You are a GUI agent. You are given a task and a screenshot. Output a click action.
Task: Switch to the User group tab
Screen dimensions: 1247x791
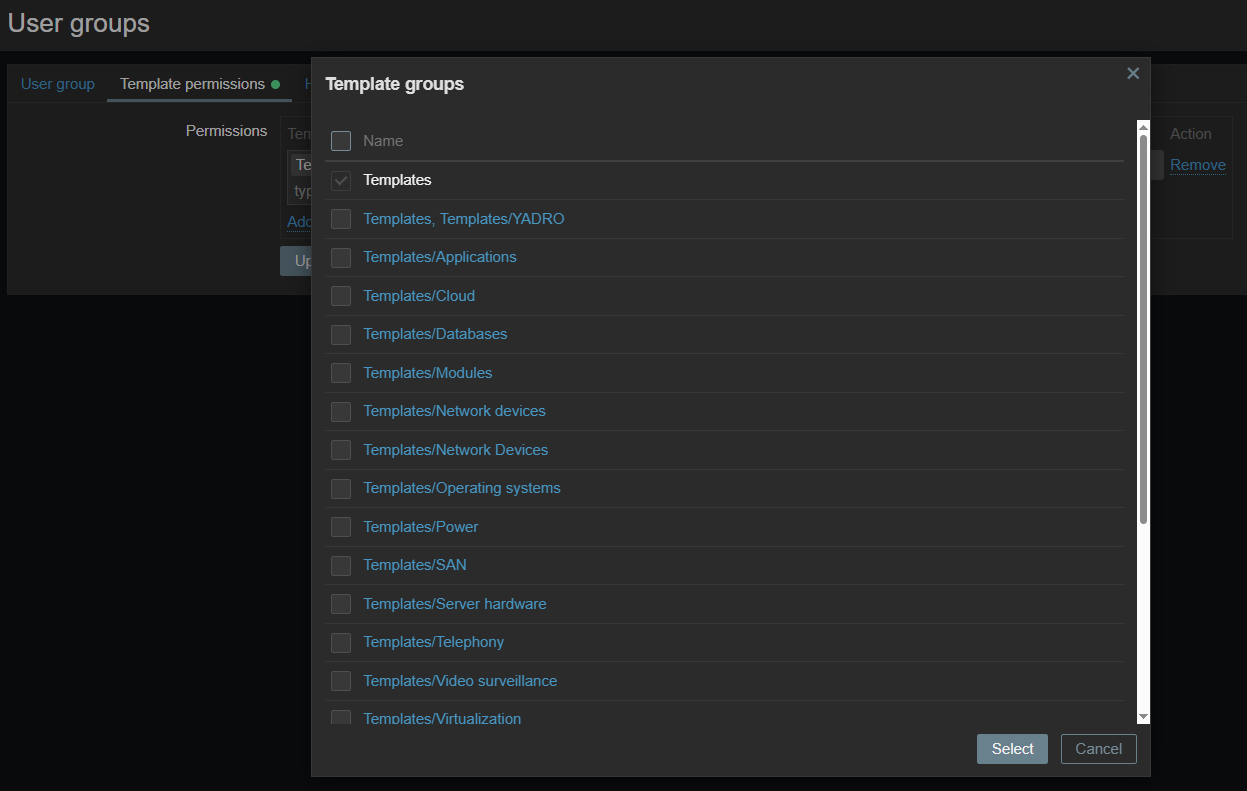(x=58, y=84)
